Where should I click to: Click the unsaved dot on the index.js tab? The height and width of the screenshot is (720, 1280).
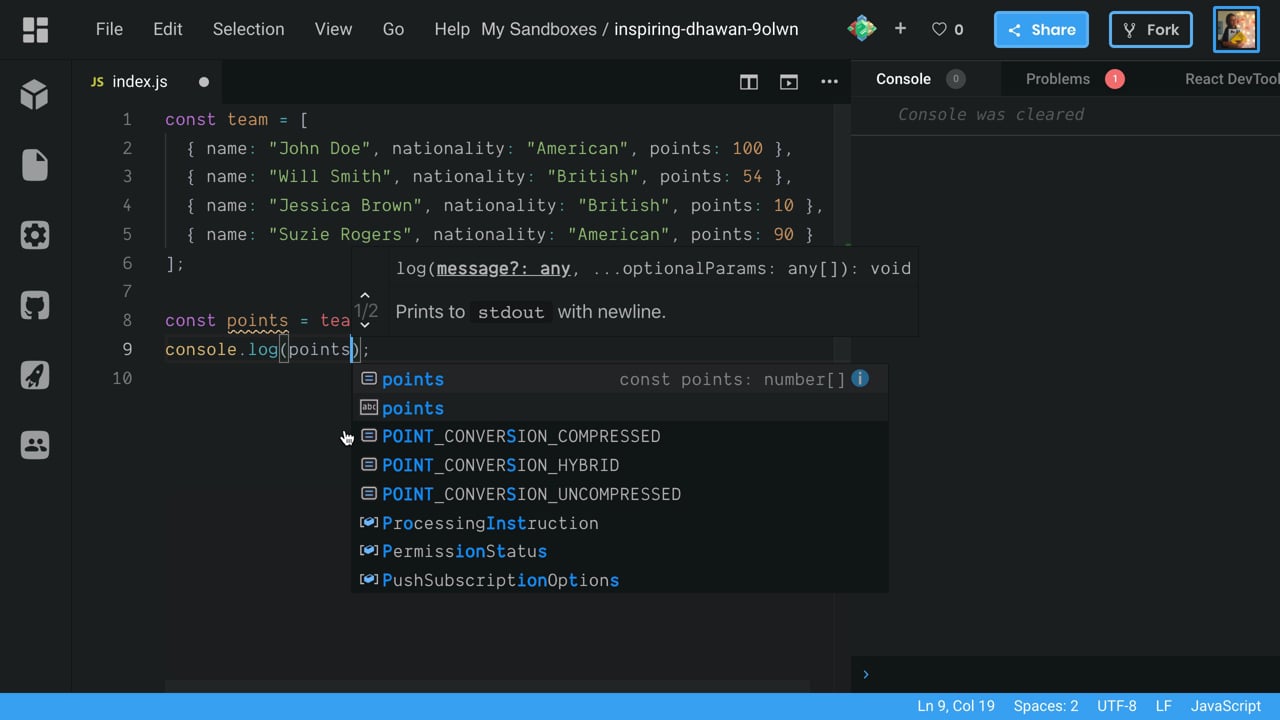(x=204, y=82)
